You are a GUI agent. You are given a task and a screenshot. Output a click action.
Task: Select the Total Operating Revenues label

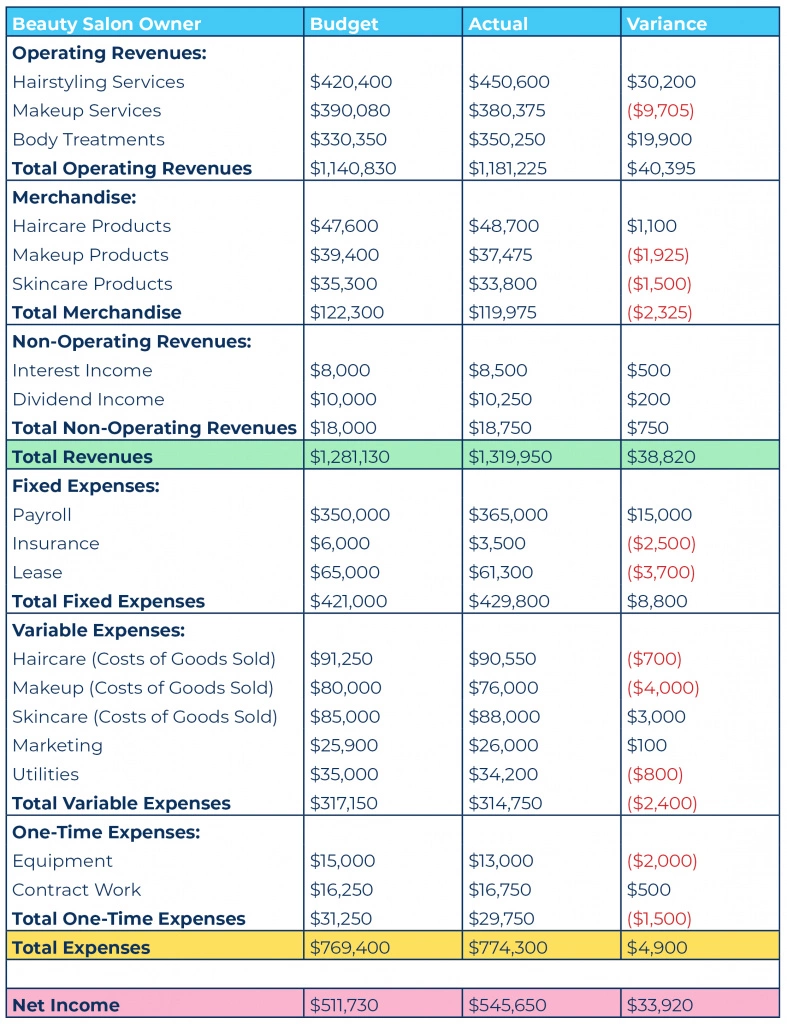(x=131, y=168)
